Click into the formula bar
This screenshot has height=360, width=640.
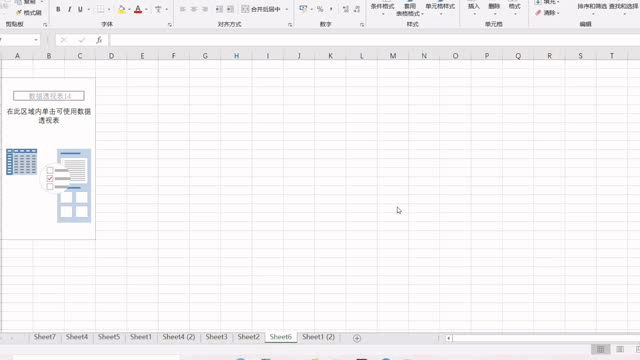374,40
